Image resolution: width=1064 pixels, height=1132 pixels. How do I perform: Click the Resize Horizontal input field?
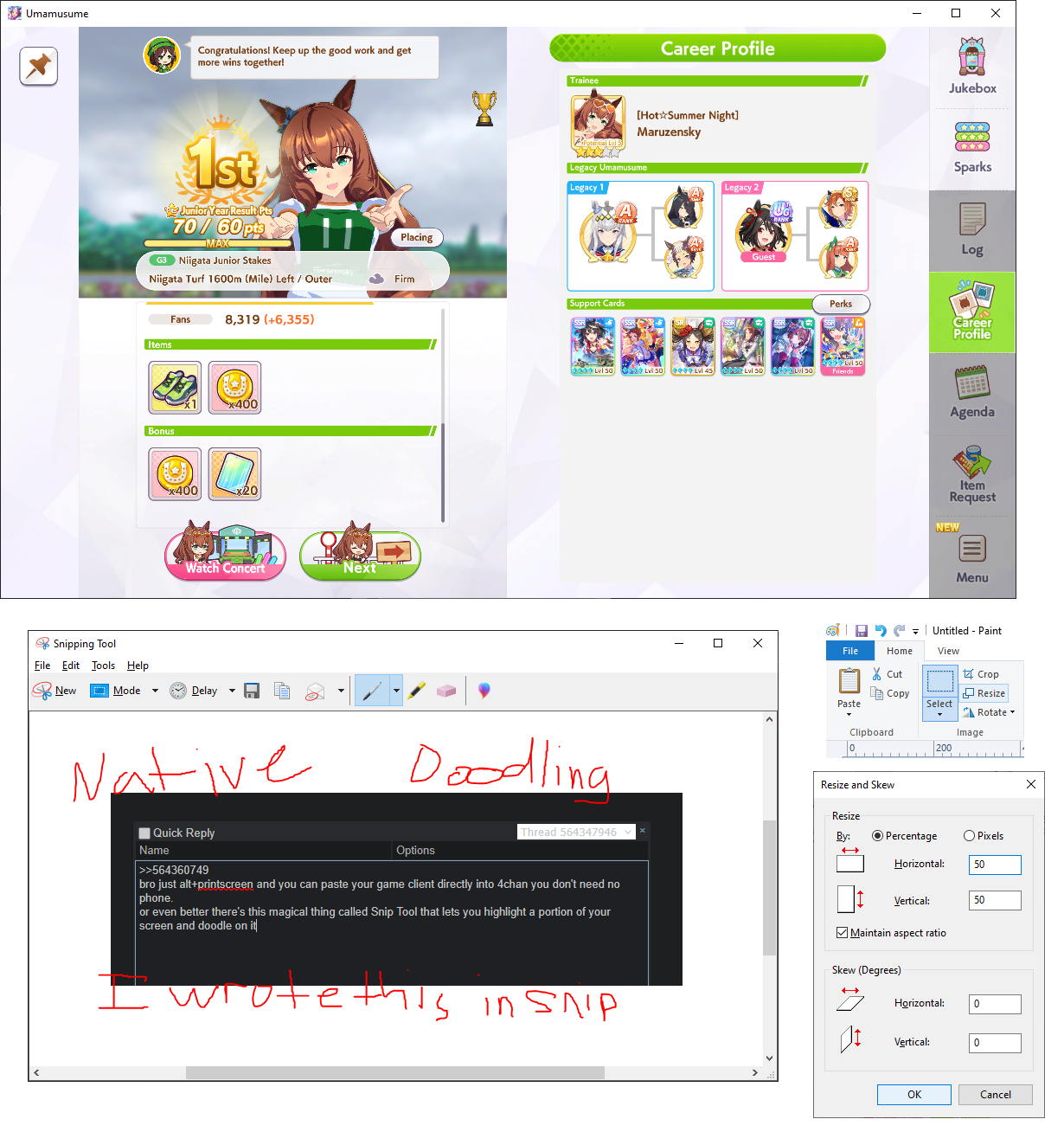(x=995, y=865)
